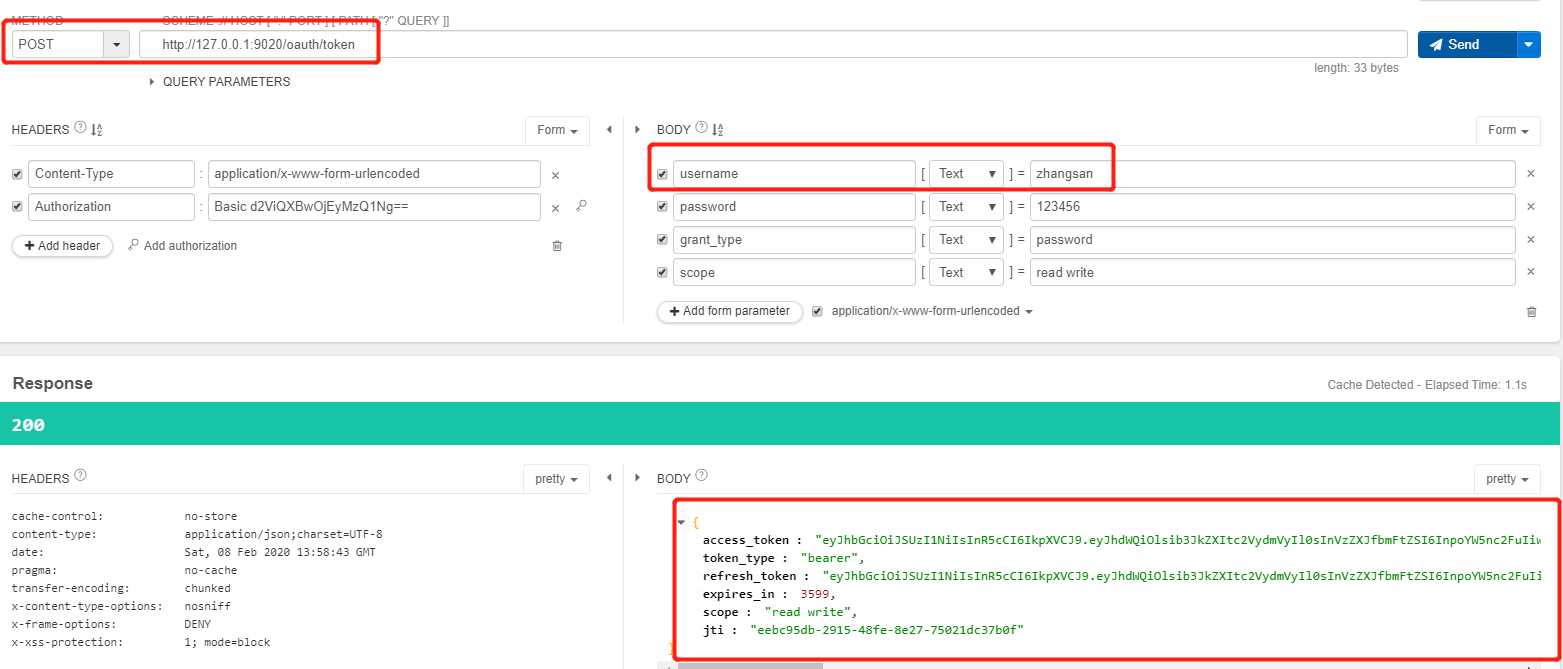Image resolution: width=1563 pixels, height=669 pixels.
Task: Uncheck the Content-Type header checkbox
Action: [17, 174]
